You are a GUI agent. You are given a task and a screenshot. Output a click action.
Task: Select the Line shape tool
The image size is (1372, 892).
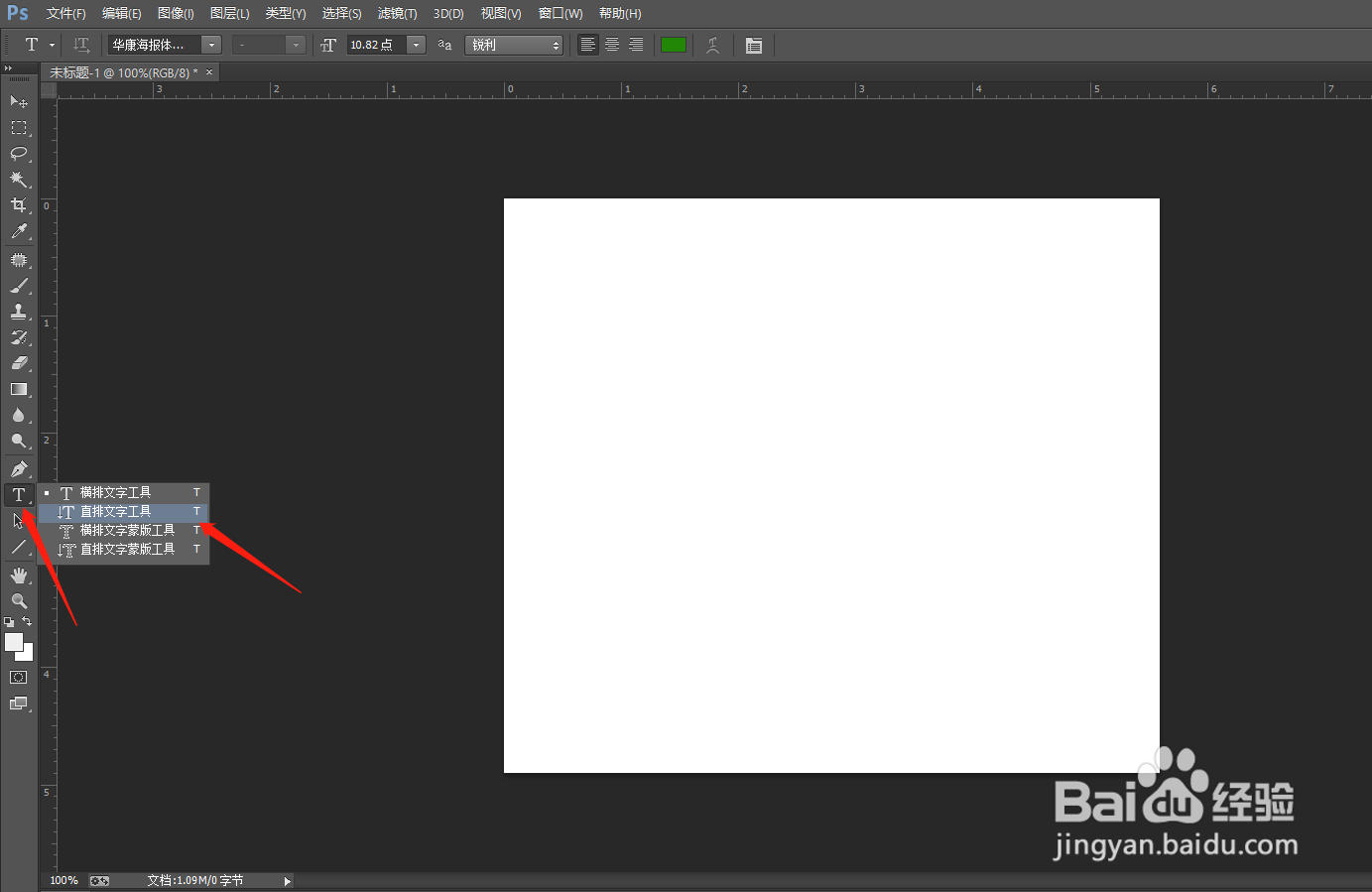[19, 547]
